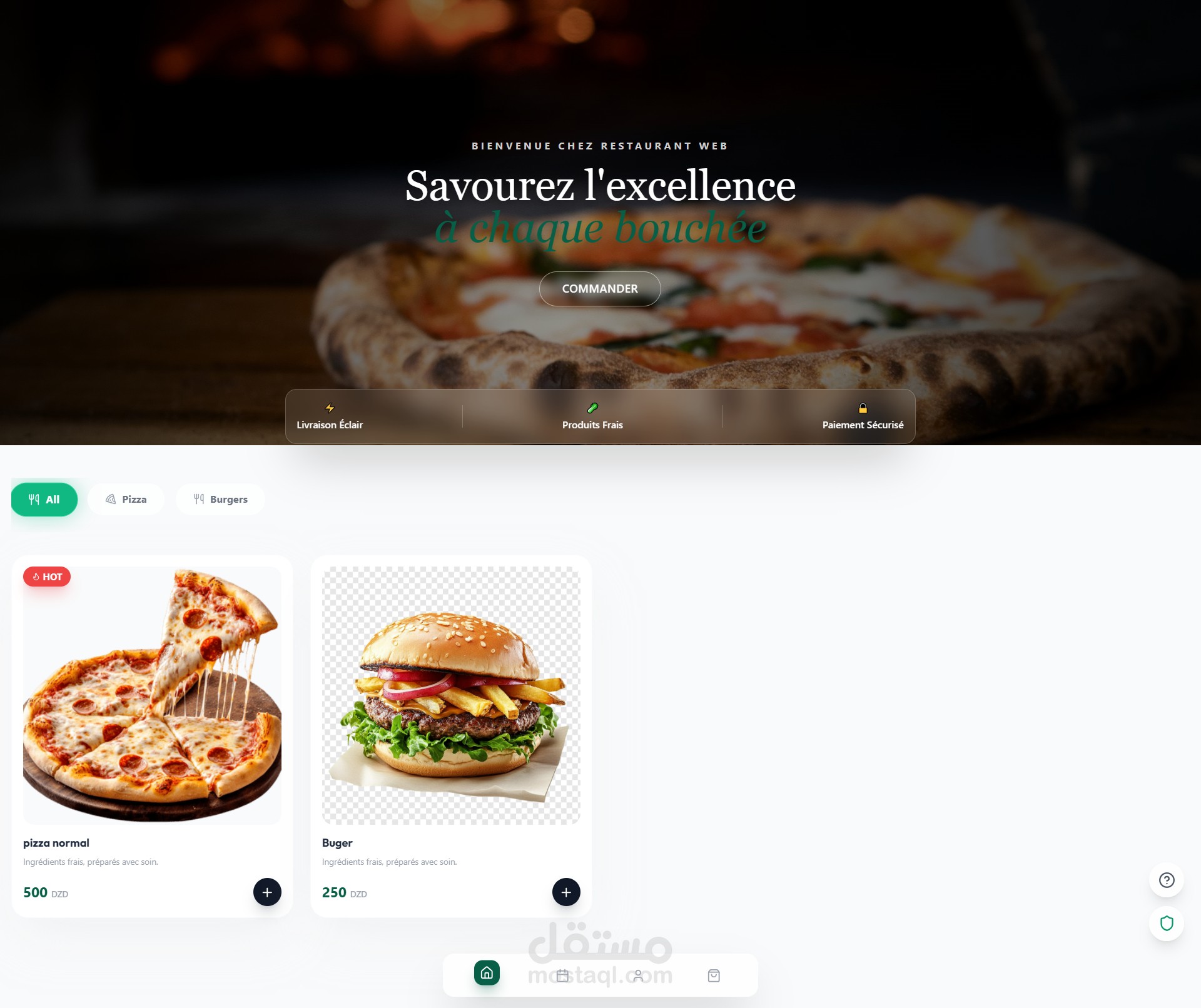1201x1008 pixels.
Task: Click the Buger product title
Action: coord(337,843)
